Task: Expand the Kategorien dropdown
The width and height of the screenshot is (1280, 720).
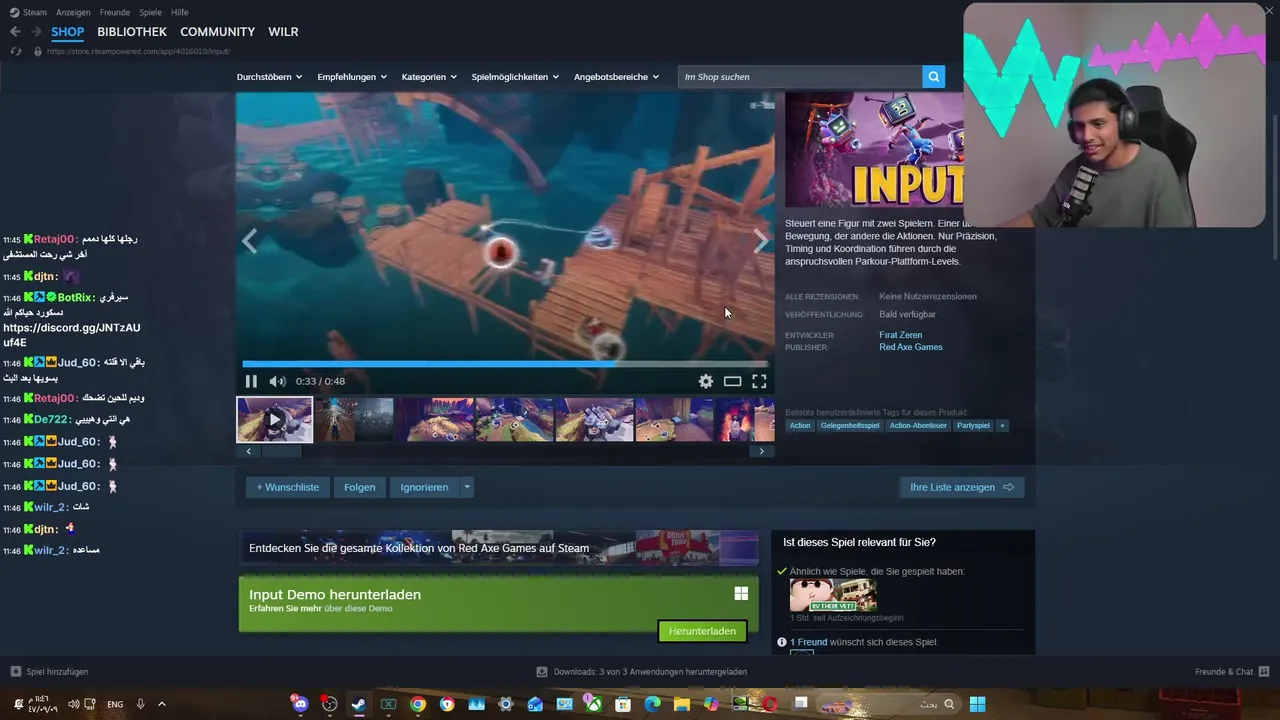Action: point(429,77)
